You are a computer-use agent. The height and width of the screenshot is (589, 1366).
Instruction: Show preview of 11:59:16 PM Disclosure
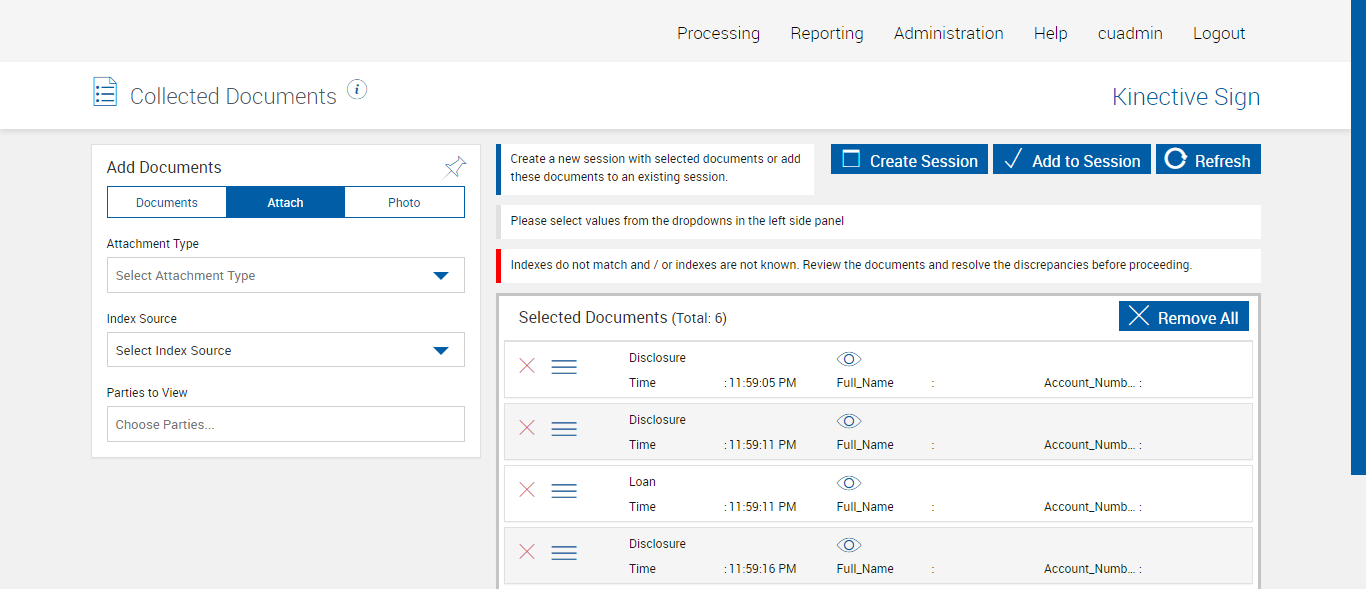pos(849,545)
